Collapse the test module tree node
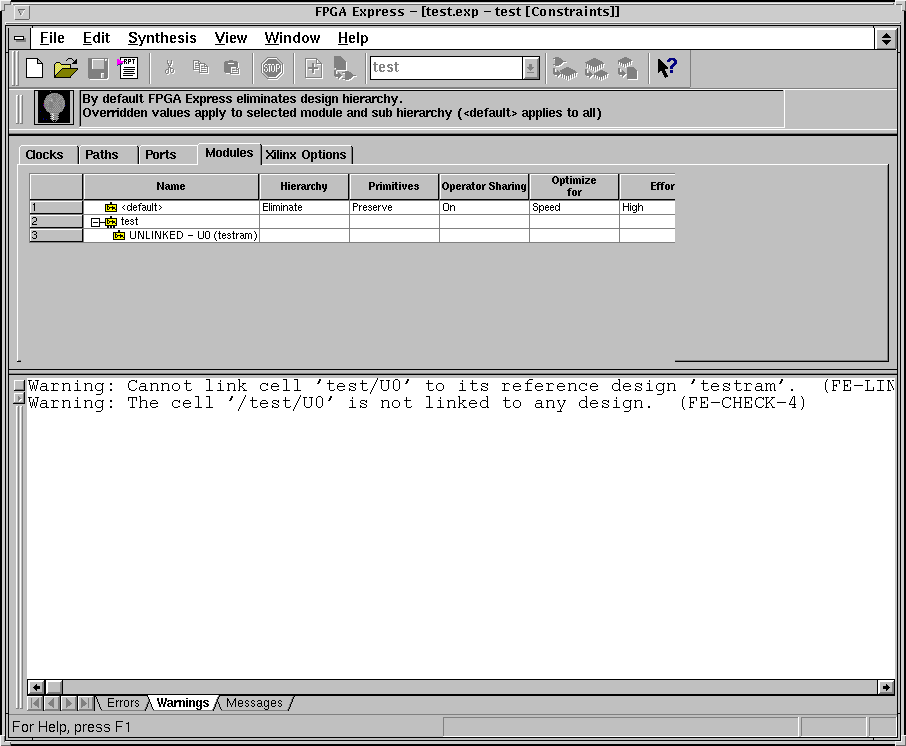 pos(95,222)
